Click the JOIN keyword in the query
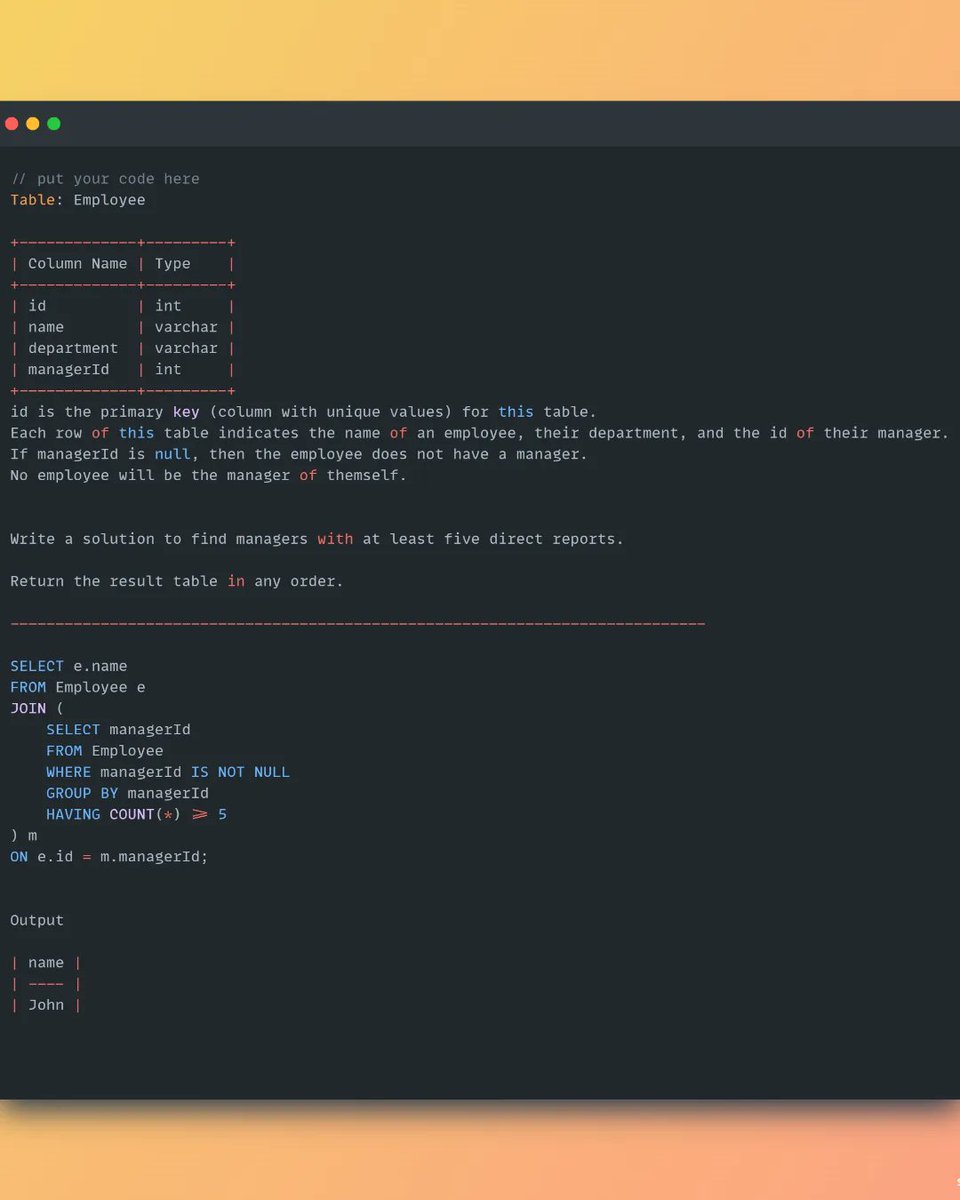 26,708
